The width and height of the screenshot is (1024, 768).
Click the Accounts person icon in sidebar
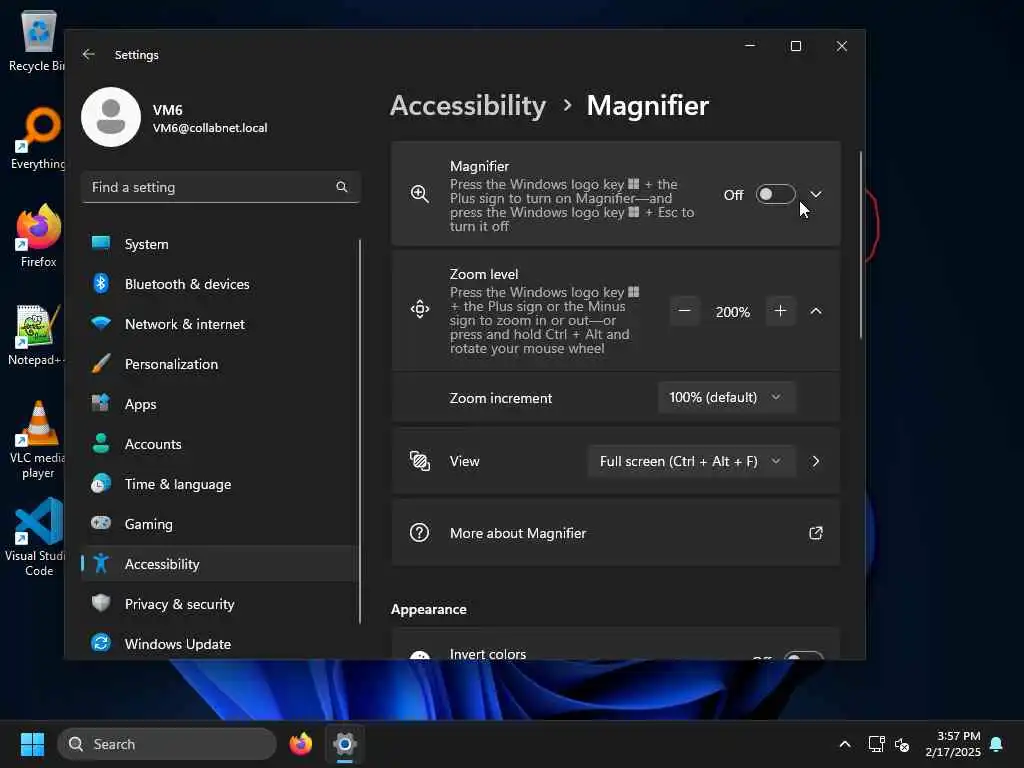101,443
